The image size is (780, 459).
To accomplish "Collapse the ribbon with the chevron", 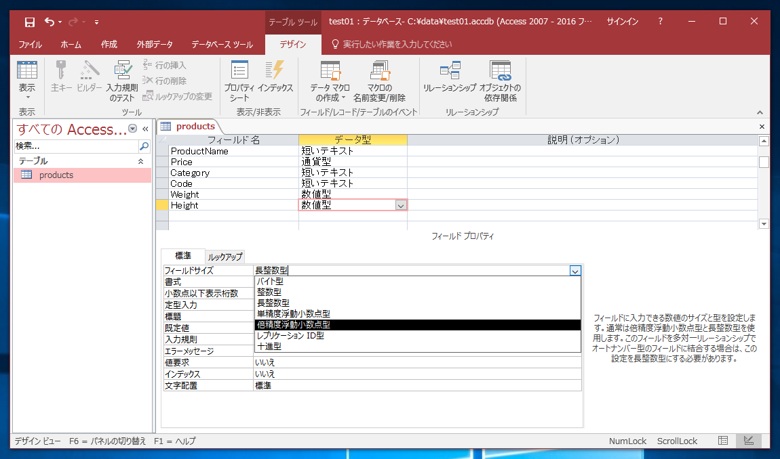I will point(760,112).
